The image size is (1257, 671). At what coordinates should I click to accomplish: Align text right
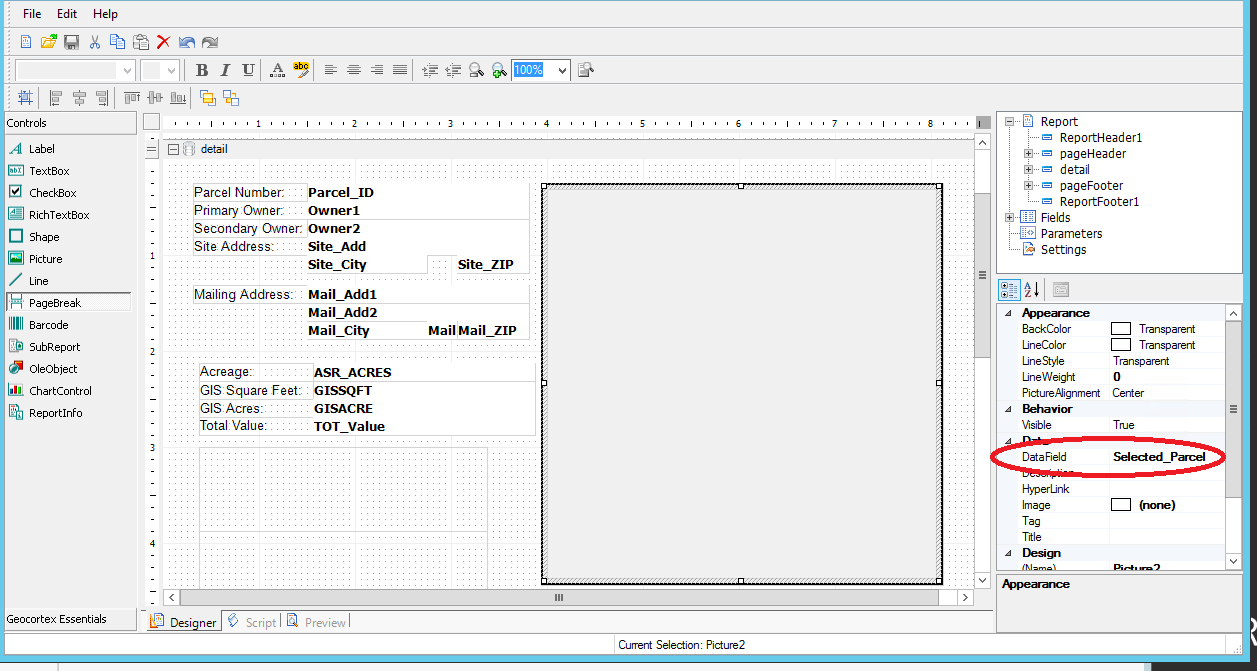click(377, 70)
